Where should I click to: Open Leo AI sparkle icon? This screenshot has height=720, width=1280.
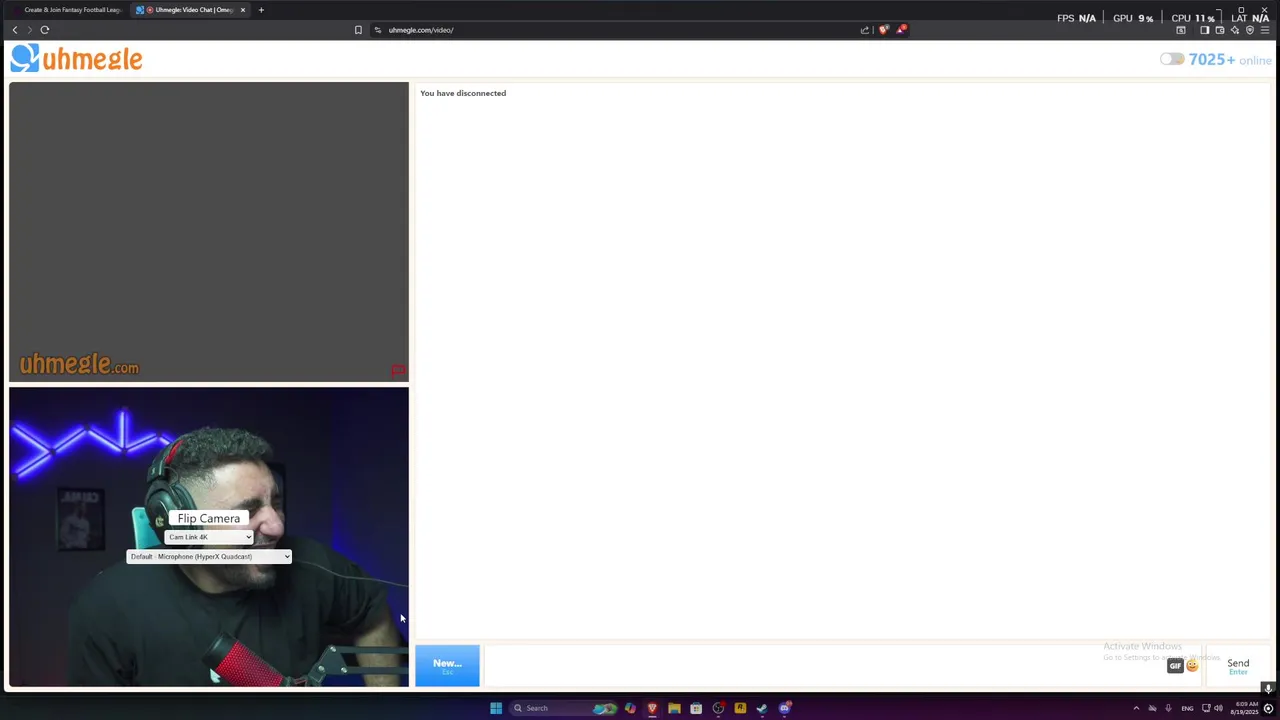coord(1234,30)
